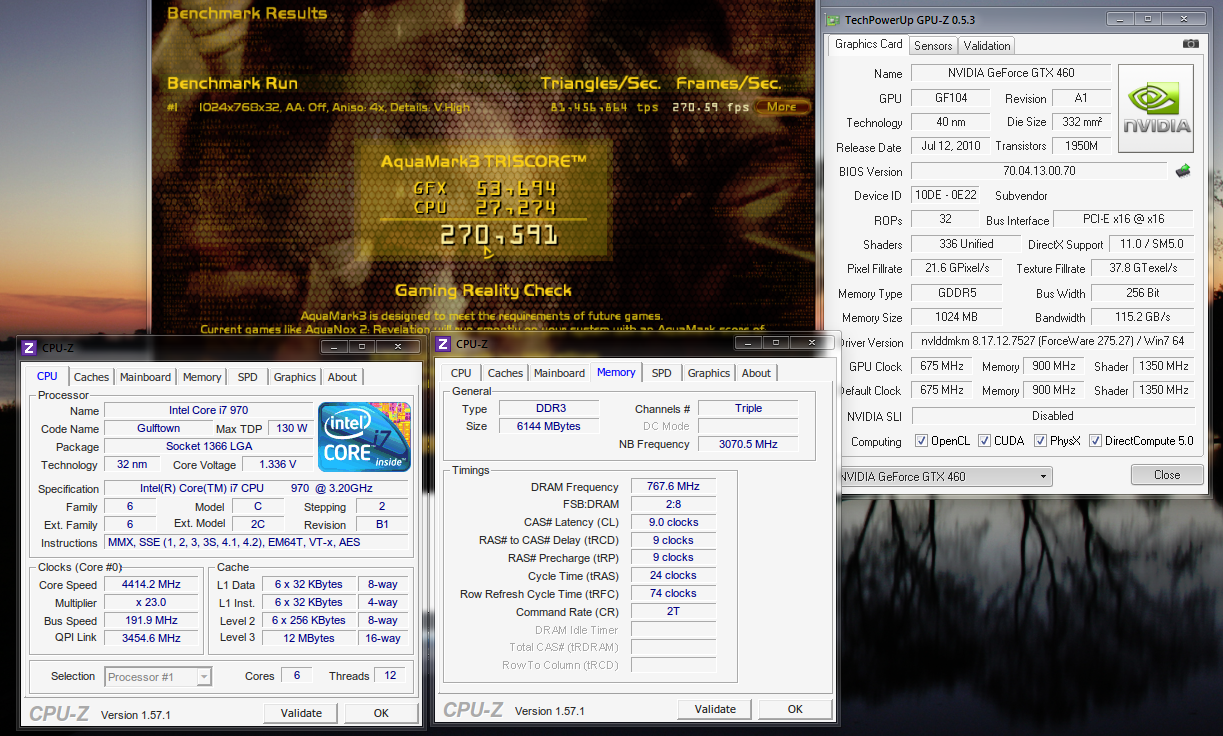This screenshot has height=736, width=1223.
Task: Click the AquaMark3 total score 270,591
Action: coord(499,236)
